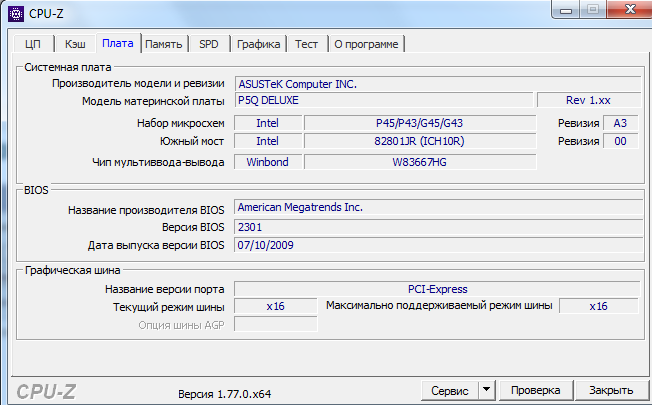
Task: Show the О программе tab
Action: pos(366,44)
